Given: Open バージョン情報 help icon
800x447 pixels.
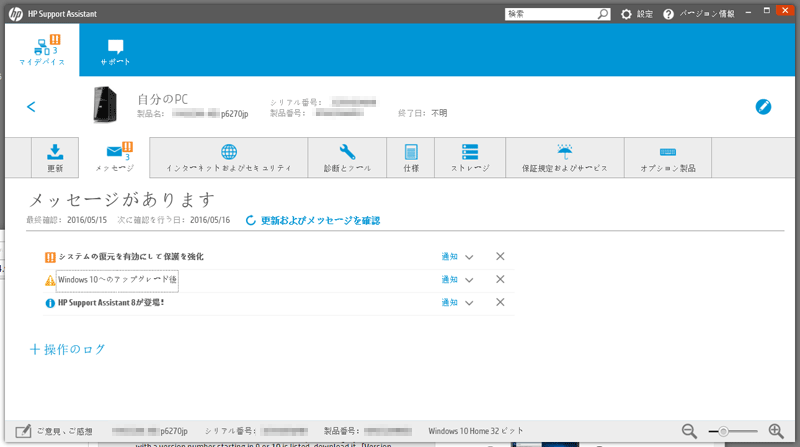Looking at the screenshot, I should click(x=668, y=14).
